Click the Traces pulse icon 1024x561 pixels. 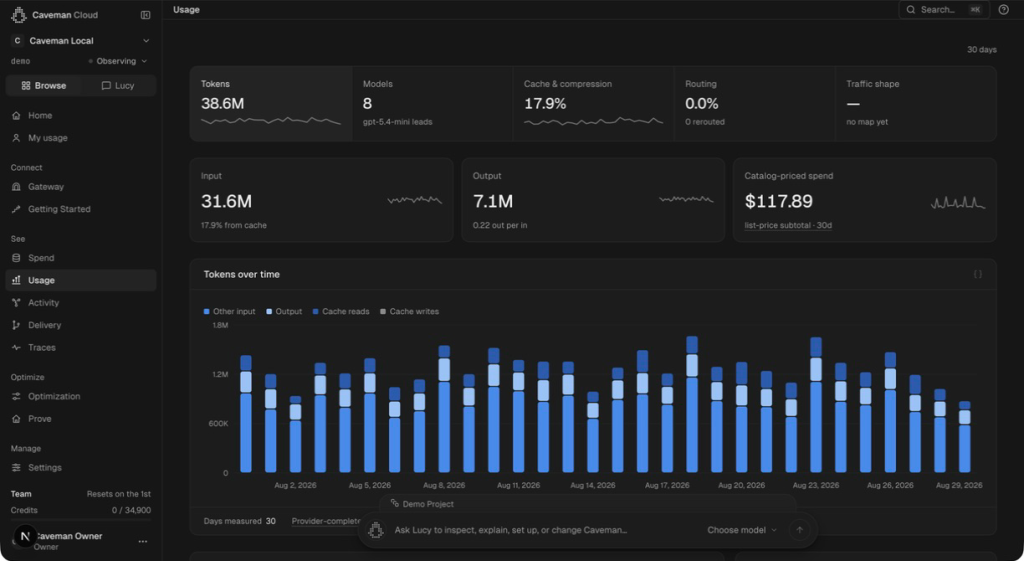coord(16,347)
